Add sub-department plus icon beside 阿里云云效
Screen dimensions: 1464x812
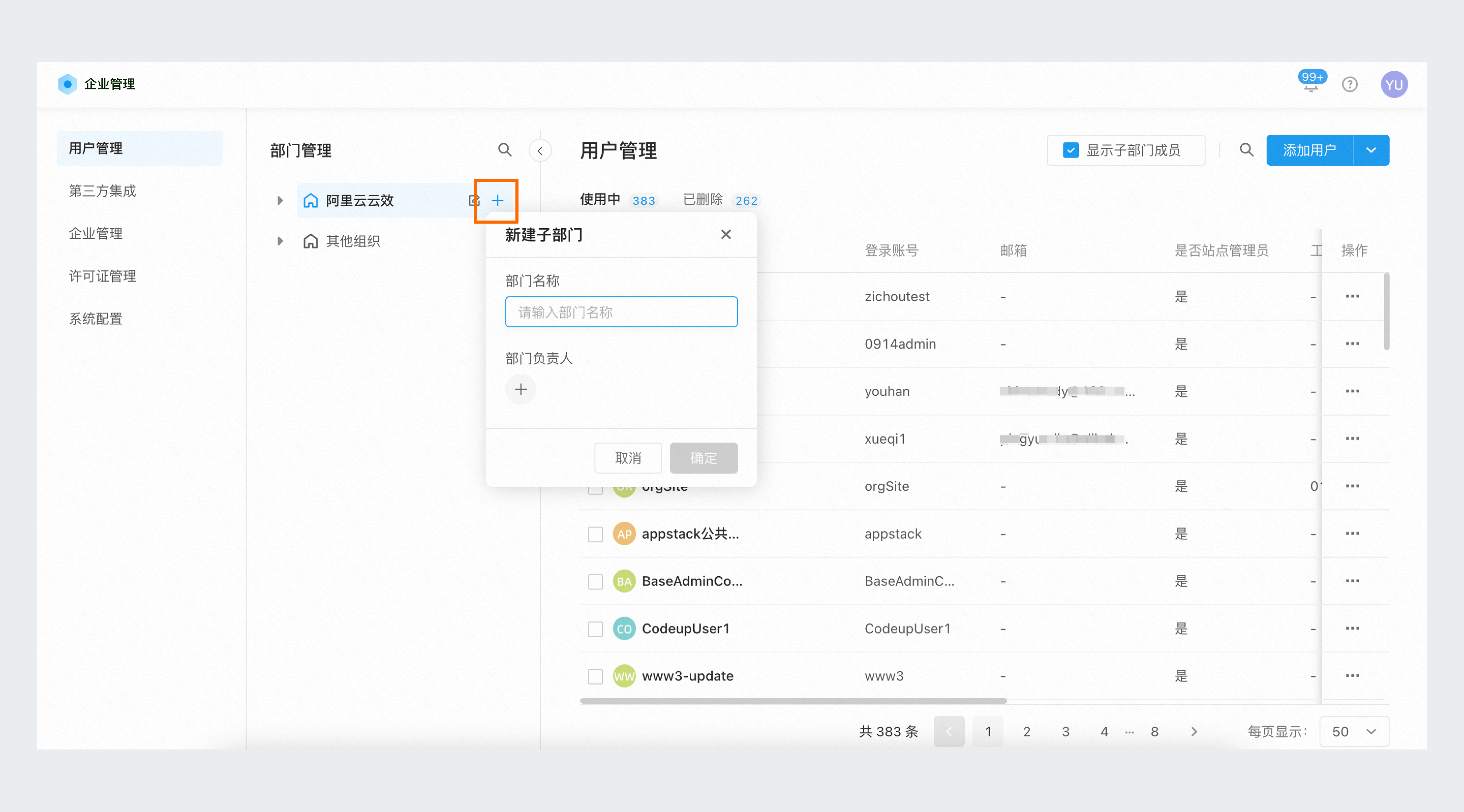pyautogui.click(x=497, y=200)
